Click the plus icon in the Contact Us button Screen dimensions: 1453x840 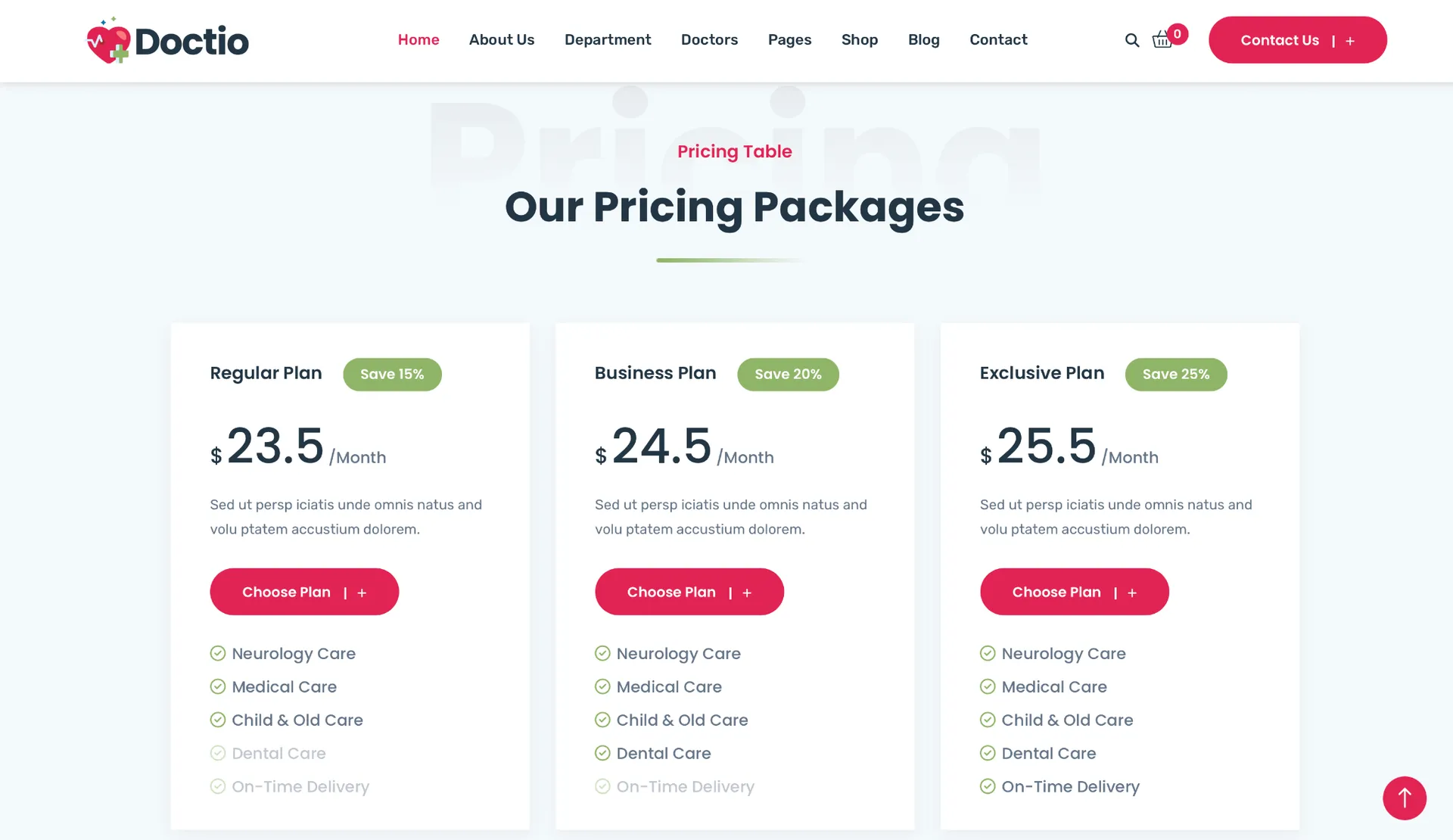(x=1350, y=41)
